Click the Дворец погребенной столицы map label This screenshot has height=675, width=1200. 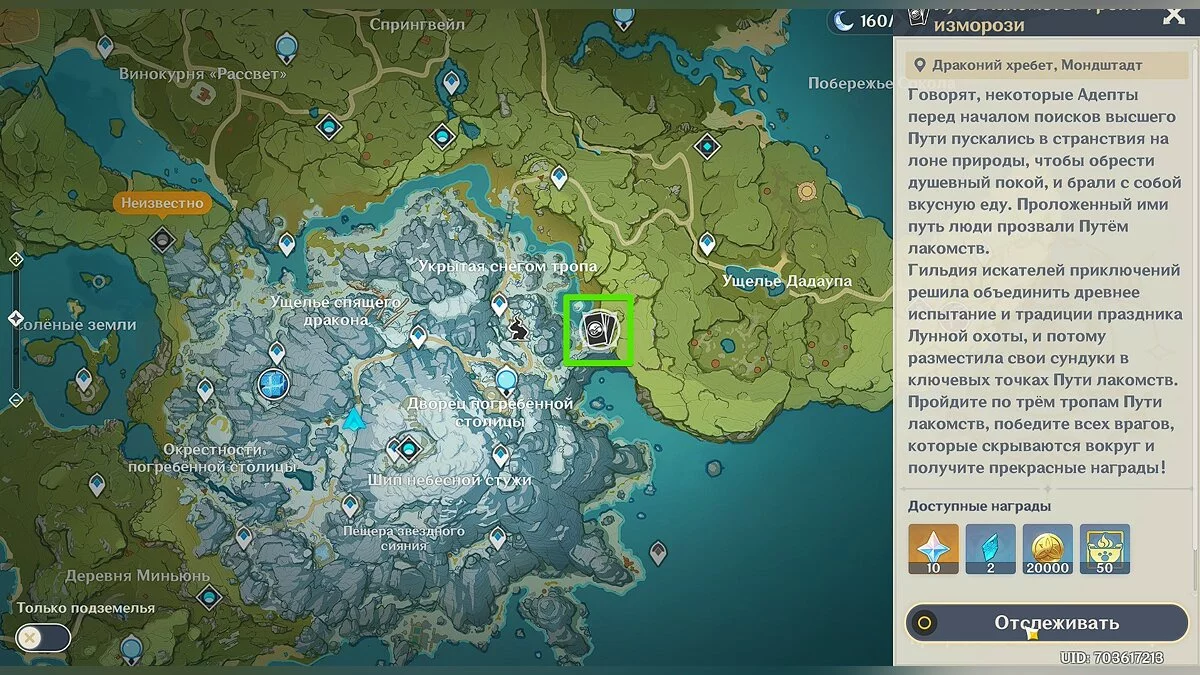tap(490, 412)
